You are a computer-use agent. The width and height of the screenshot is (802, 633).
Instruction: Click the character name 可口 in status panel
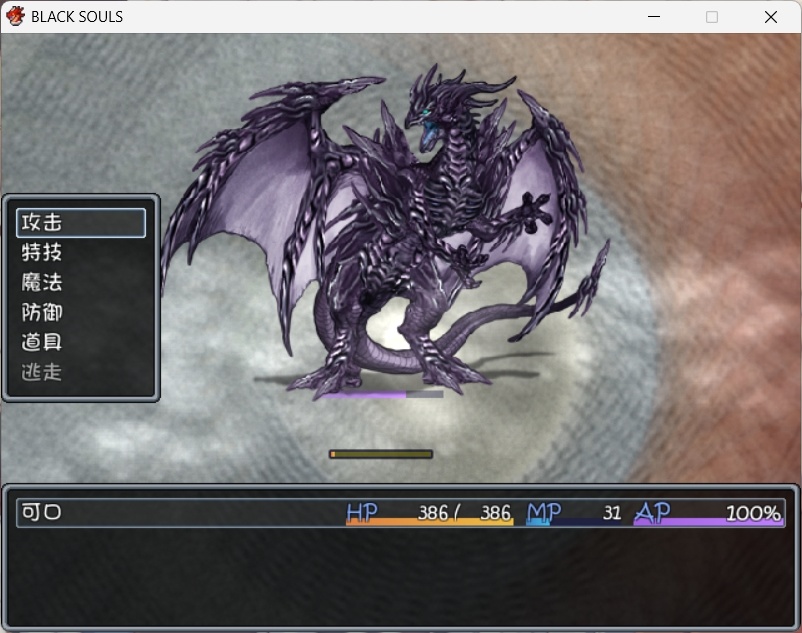(41, 511)
